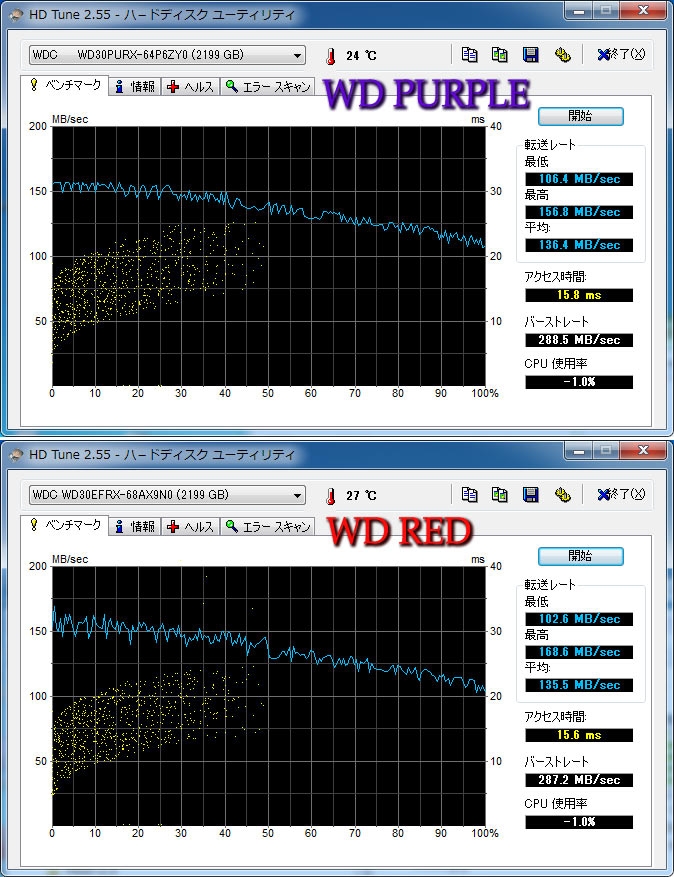This screenshot has height=877, width=674.
Task: Open options icon in WD Purple window
Action: pyautogui.click(x=562, y=54)
